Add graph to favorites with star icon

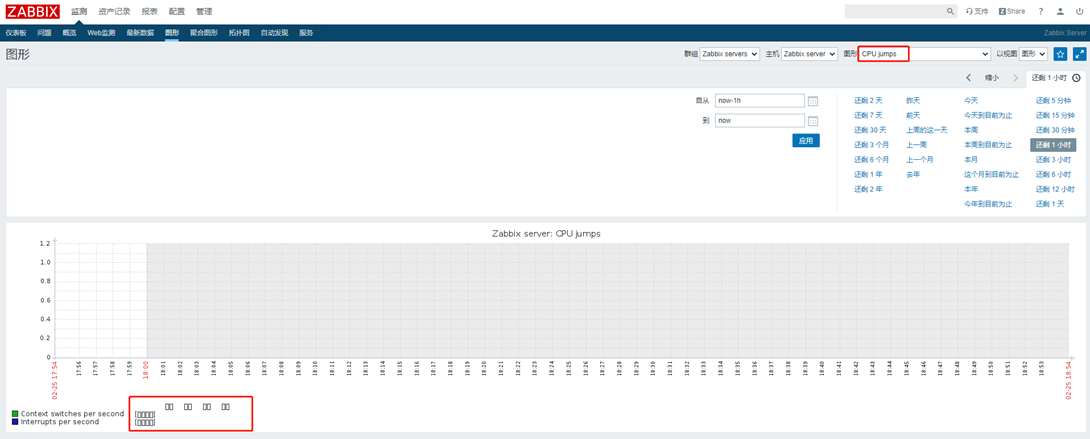[1061, 54]
